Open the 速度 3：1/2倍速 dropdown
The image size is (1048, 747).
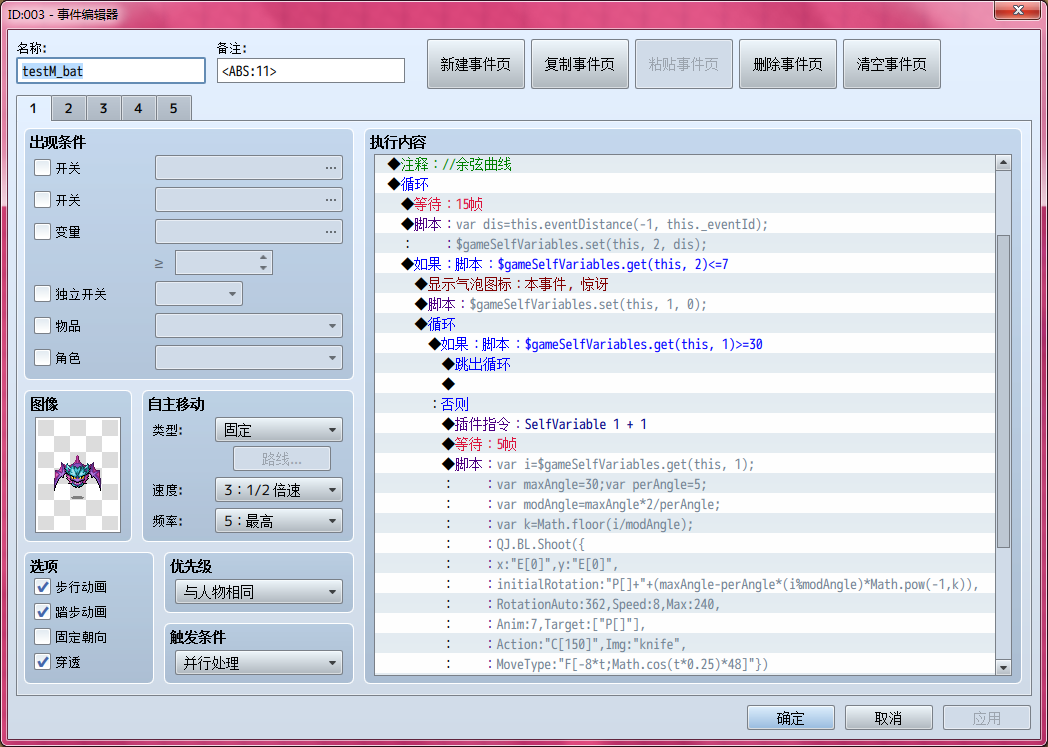point(279,490)
